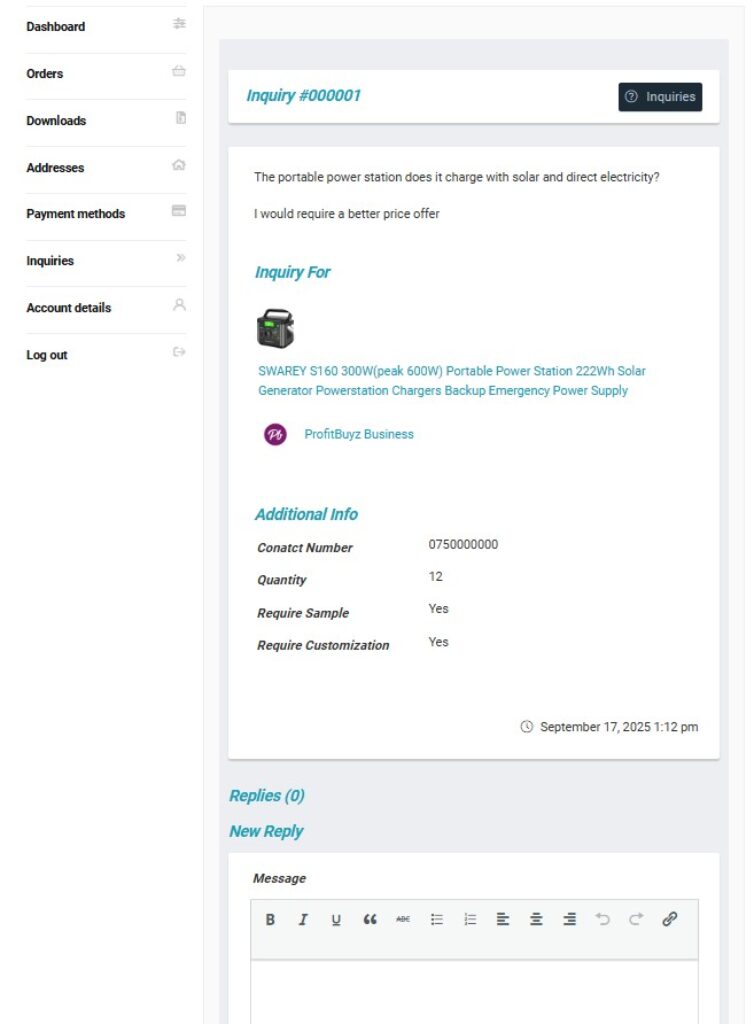Visit the ProfitBuyz Business vendor link
The height and width of the screenshot is (1024, 754).
358,434
